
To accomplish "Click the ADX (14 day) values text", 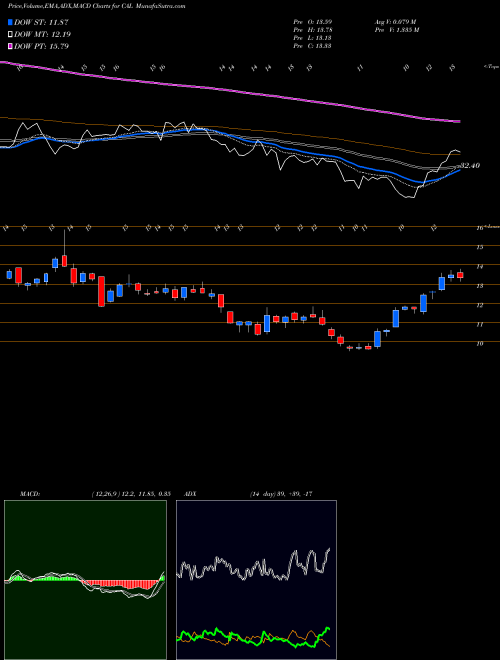I will 281,494.
